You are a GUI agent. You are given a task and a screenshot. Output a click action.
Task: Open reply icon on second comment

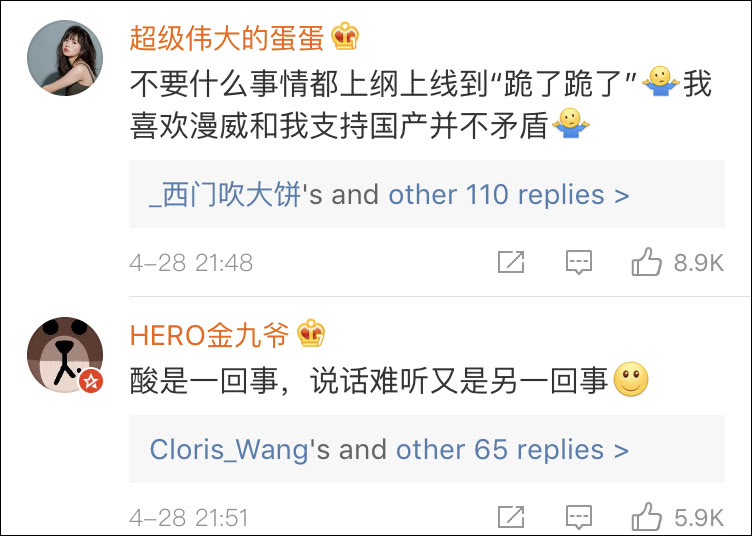click(579, 517)
